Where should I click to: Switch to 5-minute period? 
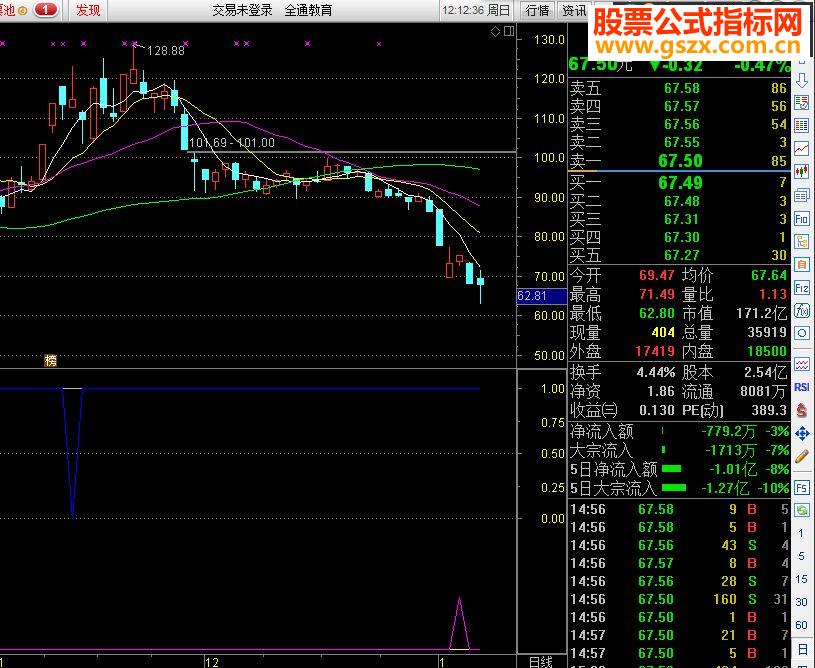[x=801, y=556]
